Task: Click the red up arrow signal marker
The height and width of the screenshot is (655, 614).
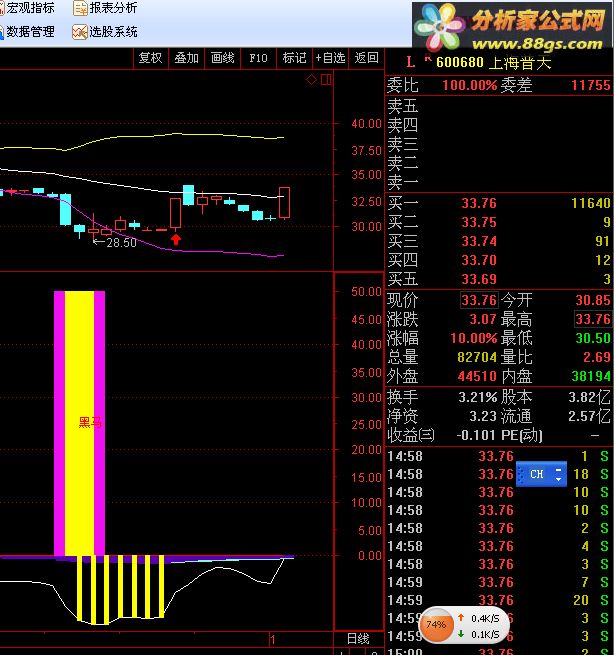Action: [x=176, y=239]
